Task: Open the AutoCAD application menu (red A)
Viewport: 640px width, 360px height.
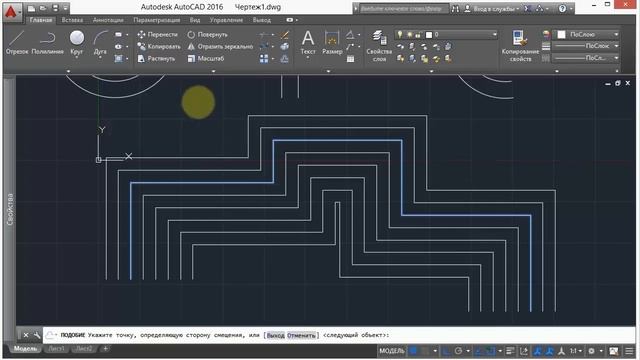Action: pos(11,12)
